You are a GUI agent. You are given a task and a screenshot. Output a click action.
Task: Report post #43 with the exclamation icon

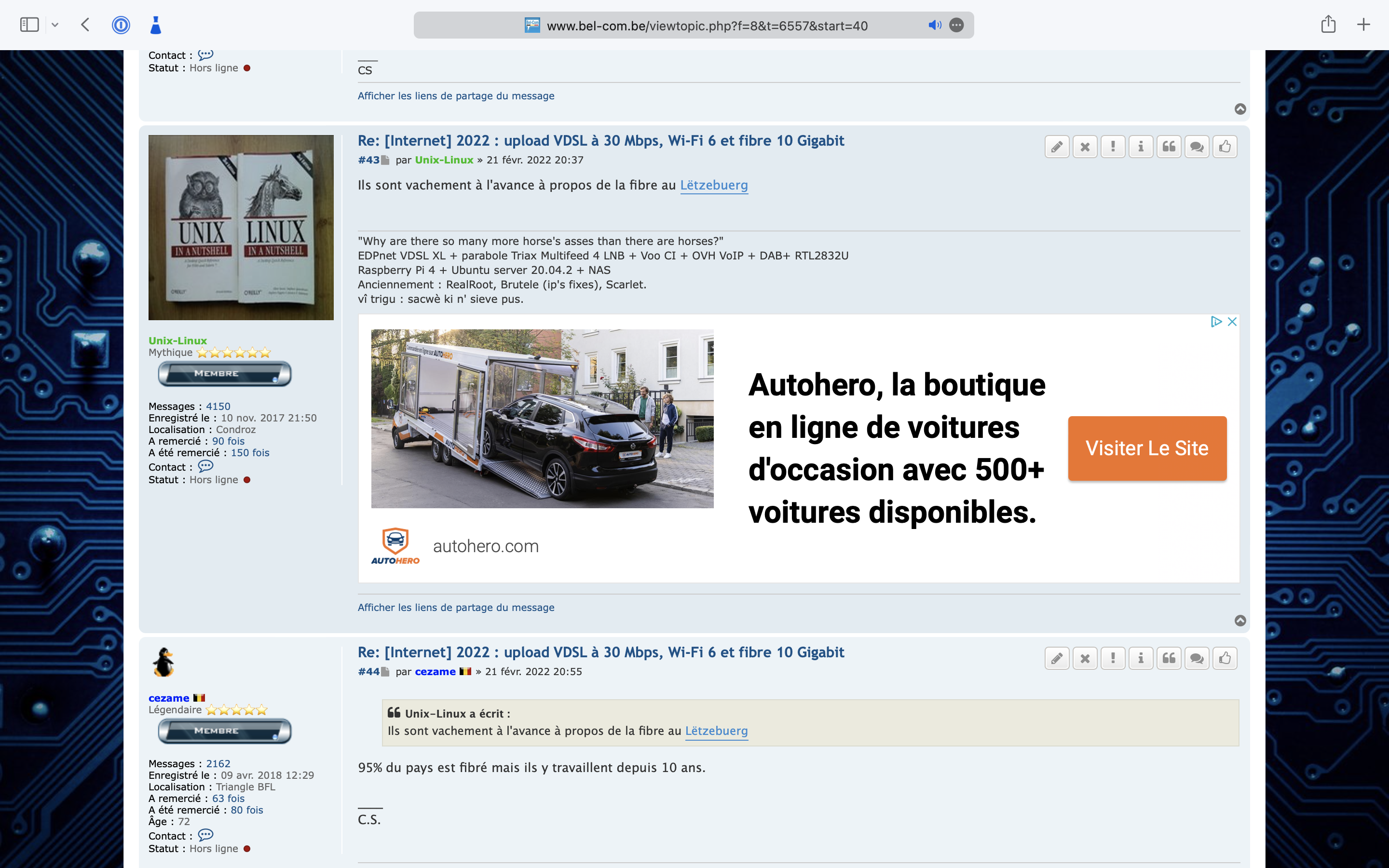(1113, 147)
